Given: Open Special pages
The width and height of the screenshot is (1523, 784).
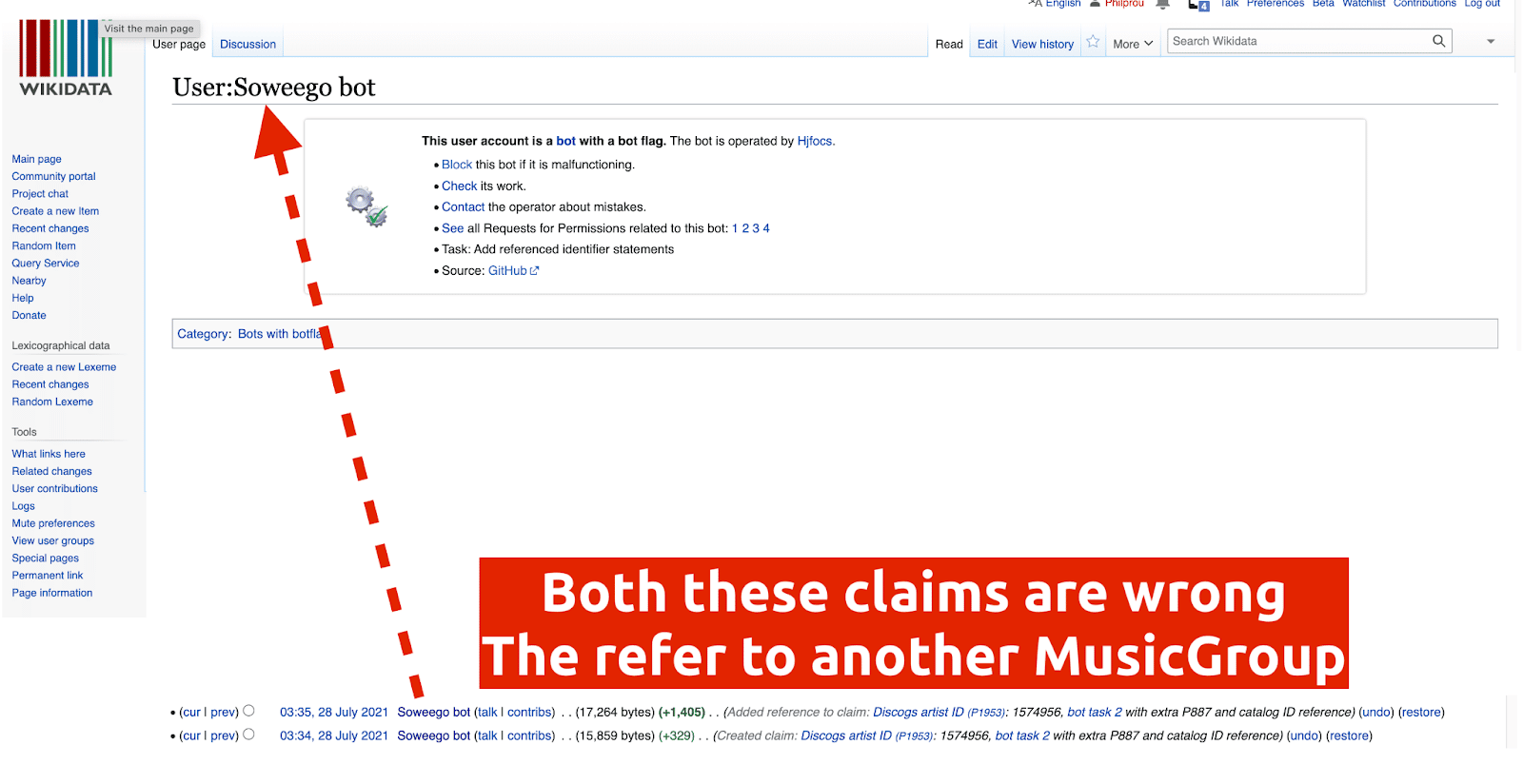Looking at the screenshot, I should 45,558.
